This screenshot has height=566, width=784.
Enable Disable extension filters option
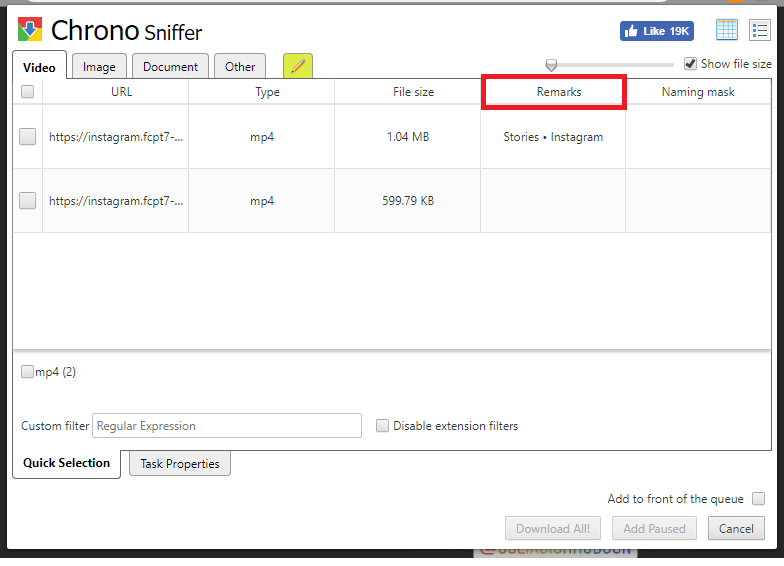382,426
